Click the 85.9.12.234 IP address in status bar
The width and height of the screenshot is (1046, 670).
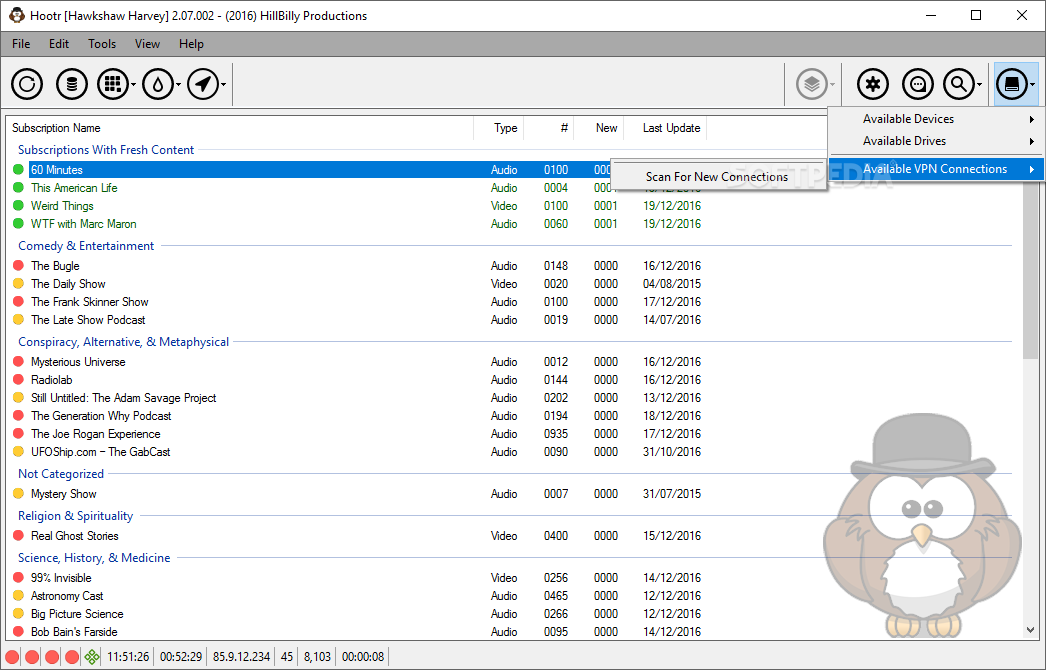click(241, 657)
